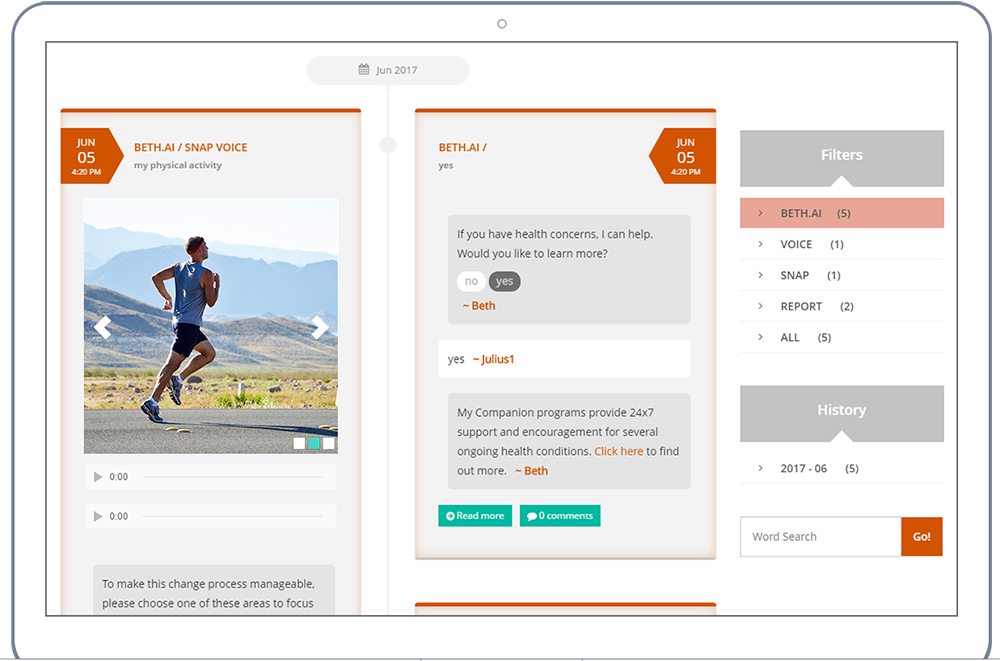
Task: Select the highlighted teal slideshow indicator
Action: tap(314, 443)
